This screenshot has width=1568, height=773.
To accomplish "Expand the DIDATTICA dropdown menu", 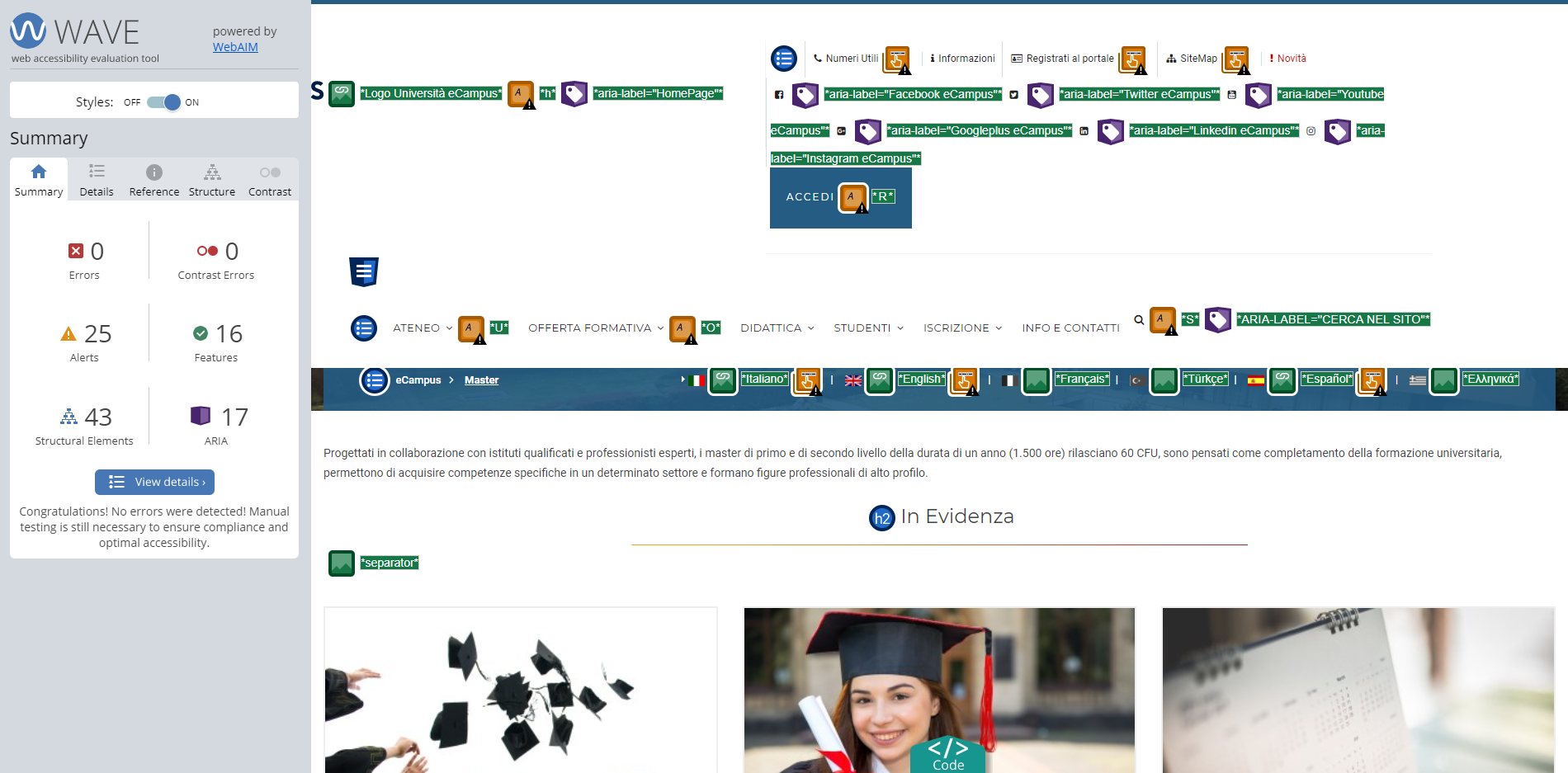I will pyautogui.click(x=777, y=328).
